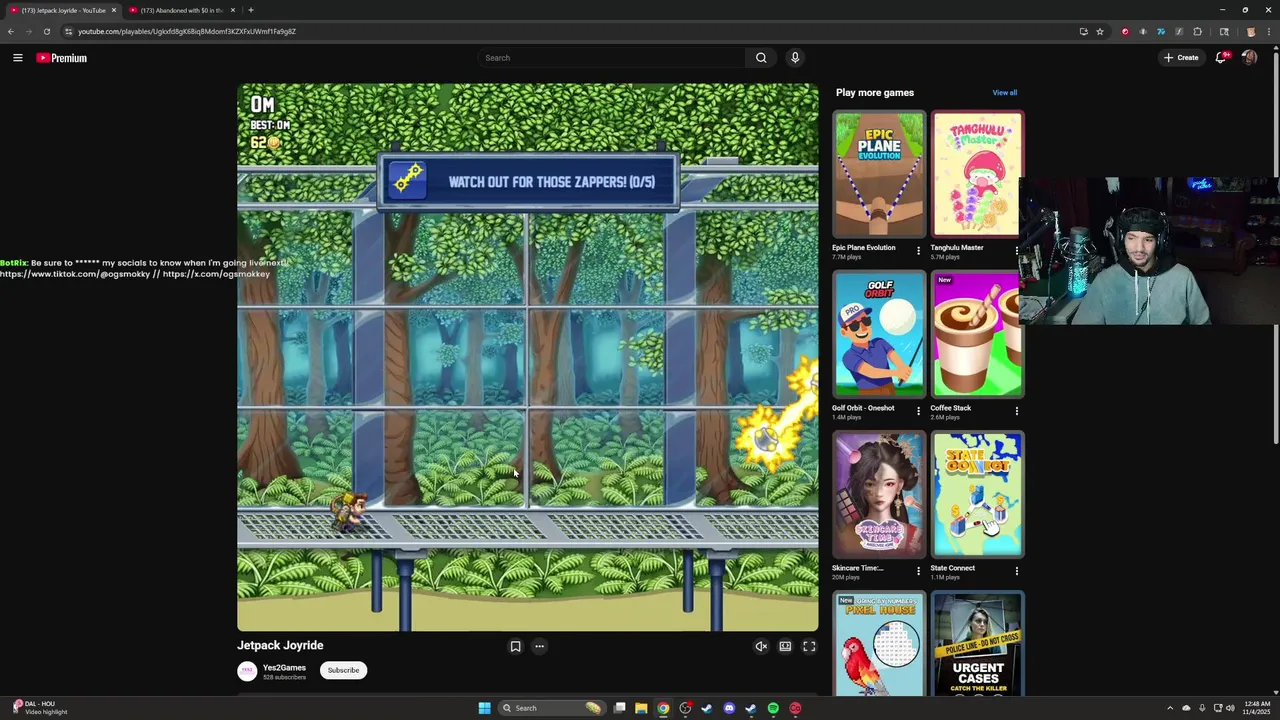1280x720 pixels.
Task: View site information icon in the address bar
Action: click(68, 31)
